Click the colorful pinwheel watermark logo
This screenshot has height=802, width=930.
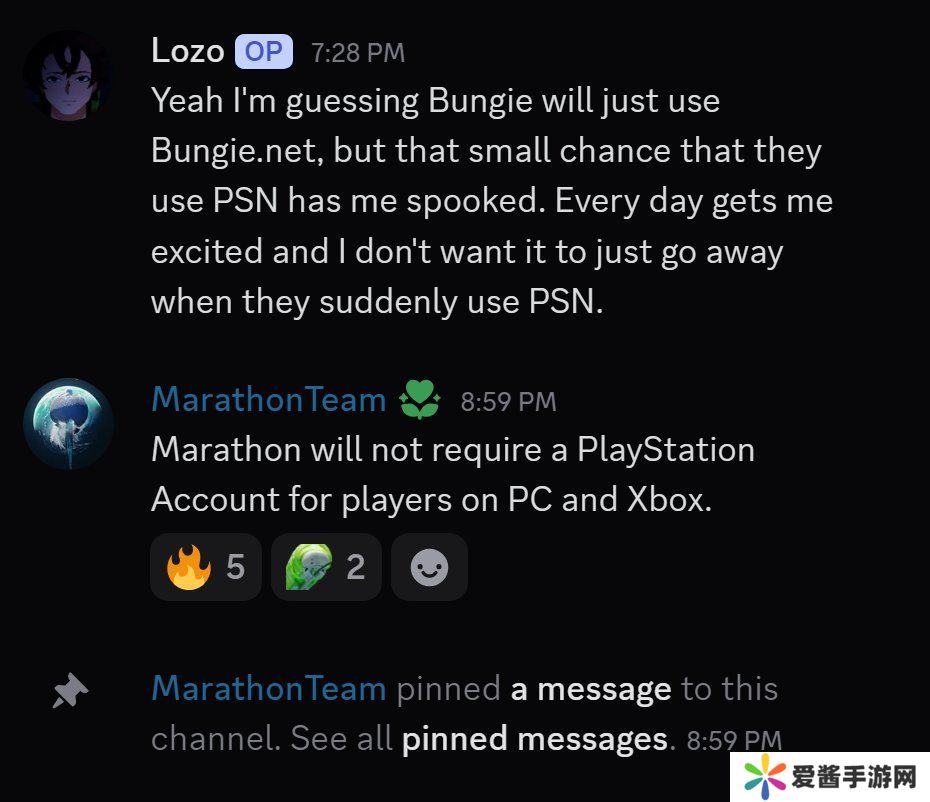click(x=765, y=776)
